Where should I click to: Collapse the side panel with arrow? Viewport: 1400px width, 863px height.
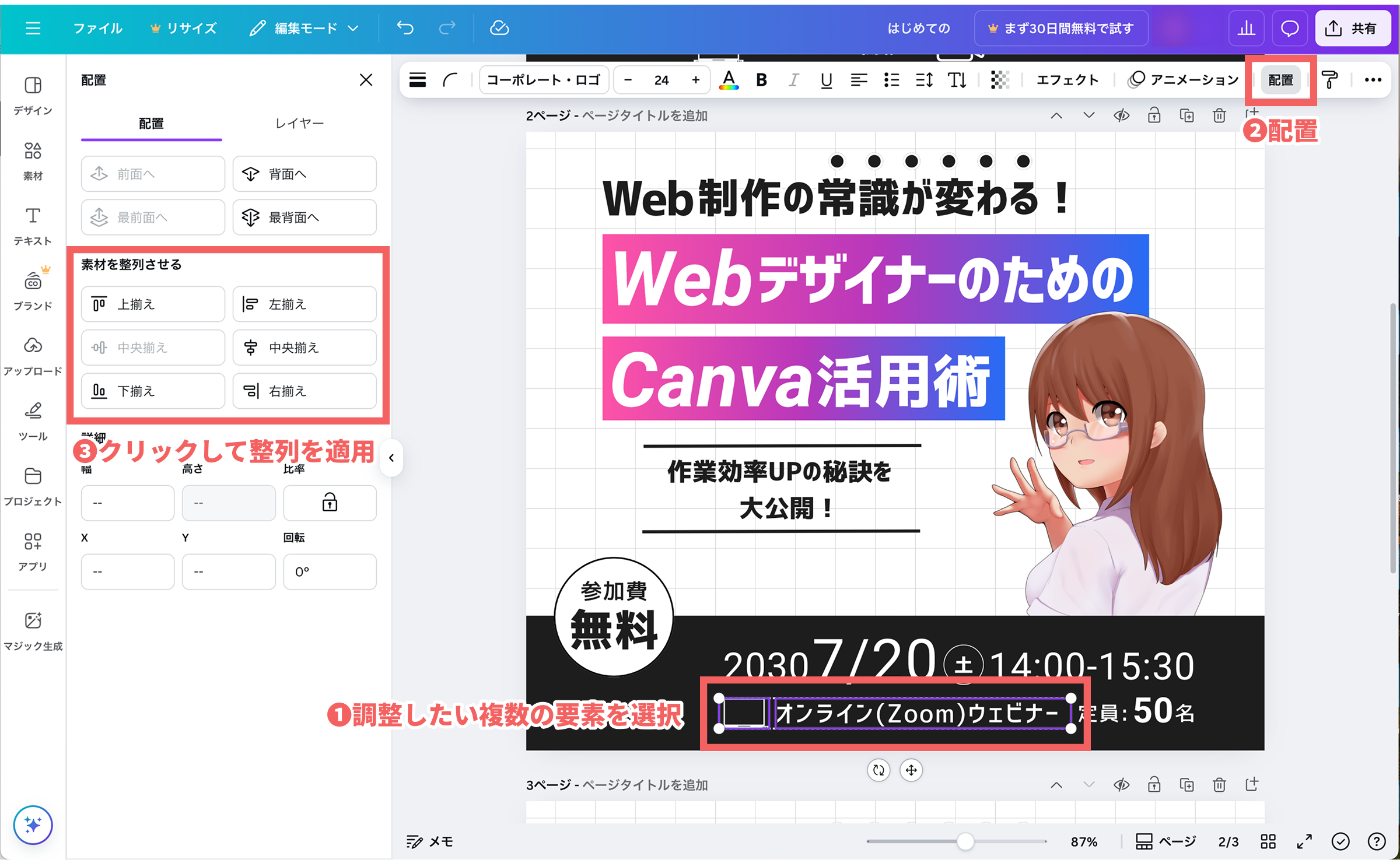pos(391,458)
